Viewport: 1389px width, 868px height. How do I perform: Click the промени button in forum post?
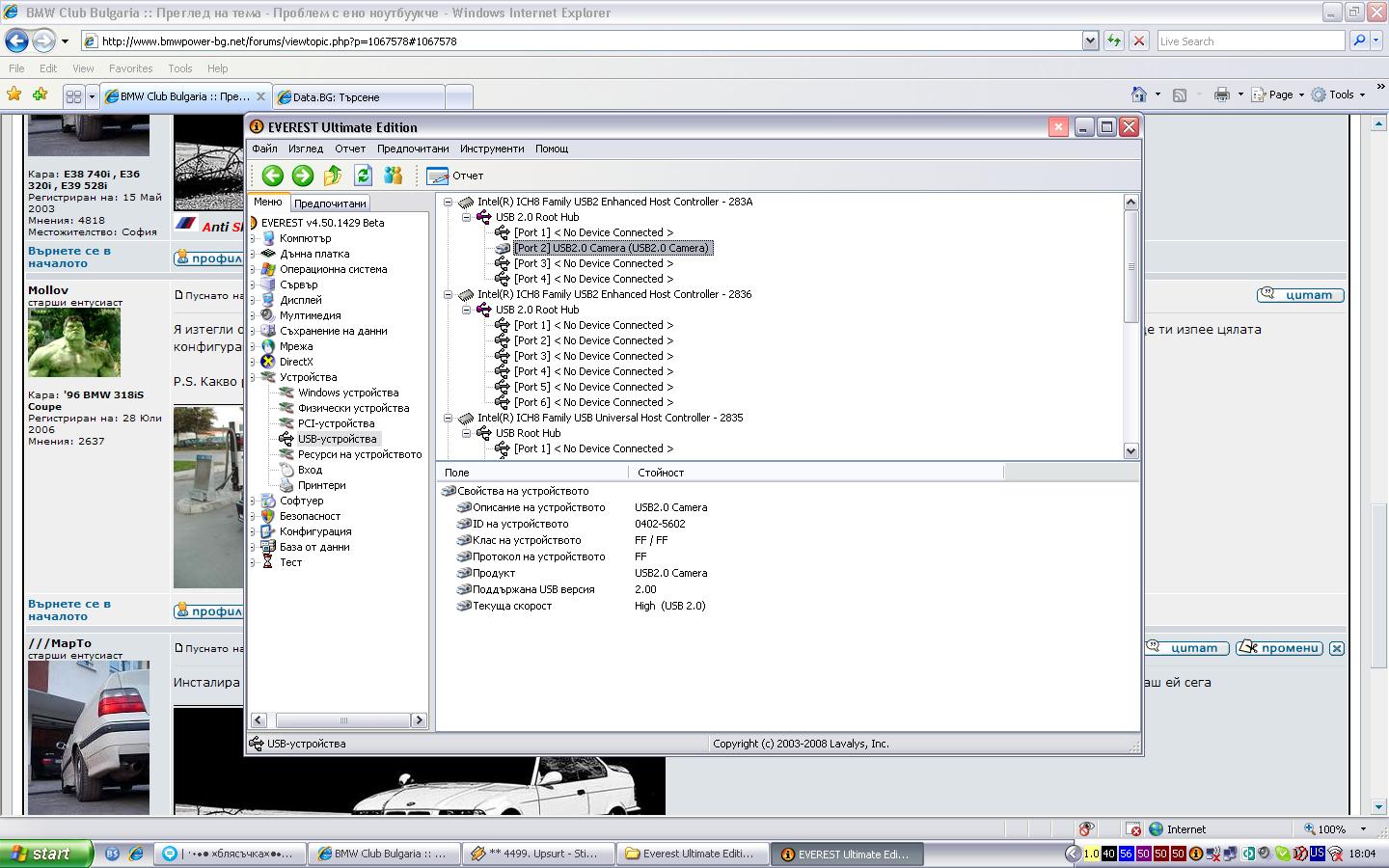coord(1280,648)
